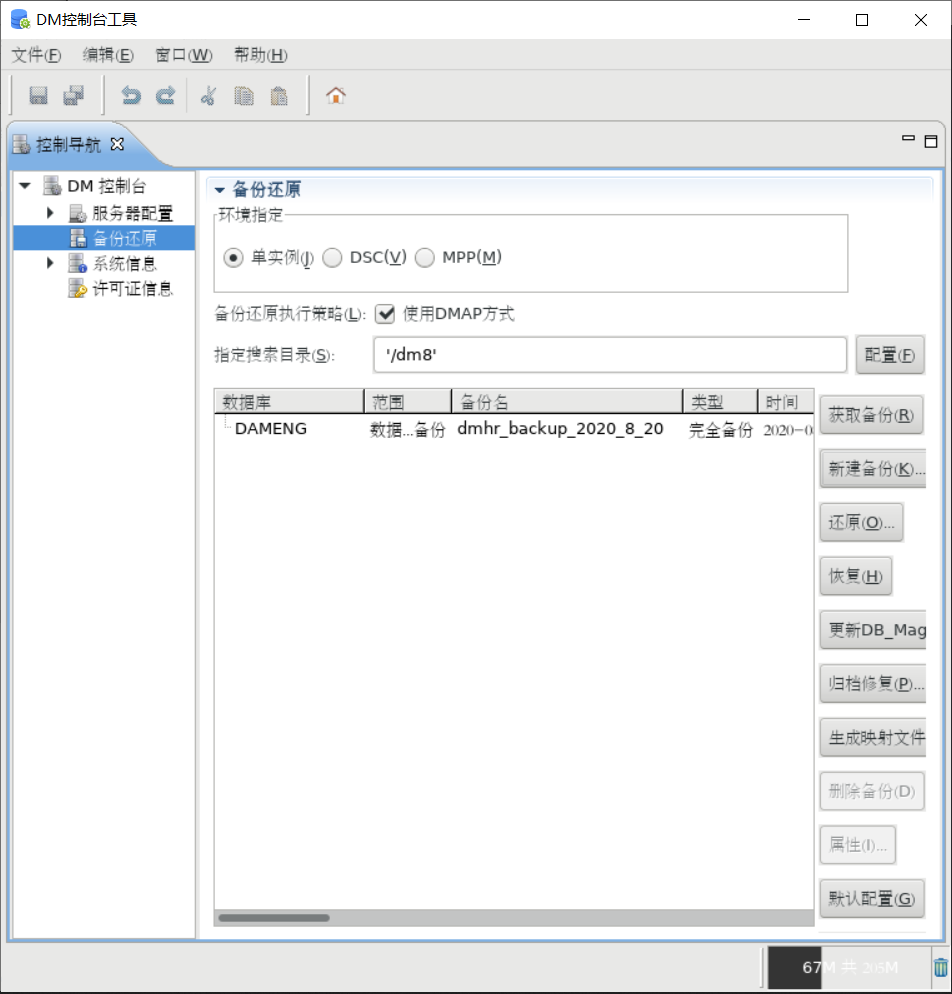
Task: Select 系统信息 in the tree
Action: tap(125, 264)
